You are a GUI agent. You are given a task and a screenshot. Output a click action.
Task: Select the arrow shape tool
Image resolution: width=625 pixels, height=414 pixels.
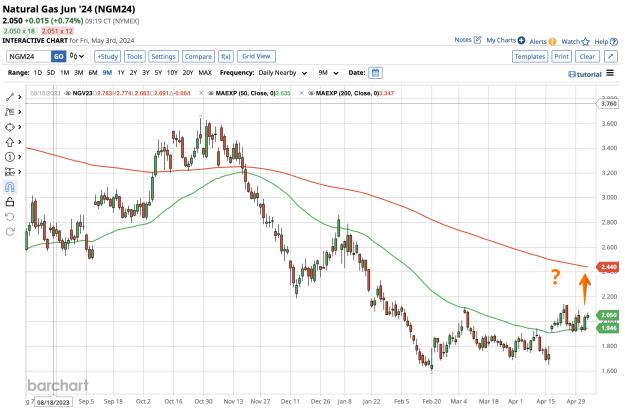(10, 142)
